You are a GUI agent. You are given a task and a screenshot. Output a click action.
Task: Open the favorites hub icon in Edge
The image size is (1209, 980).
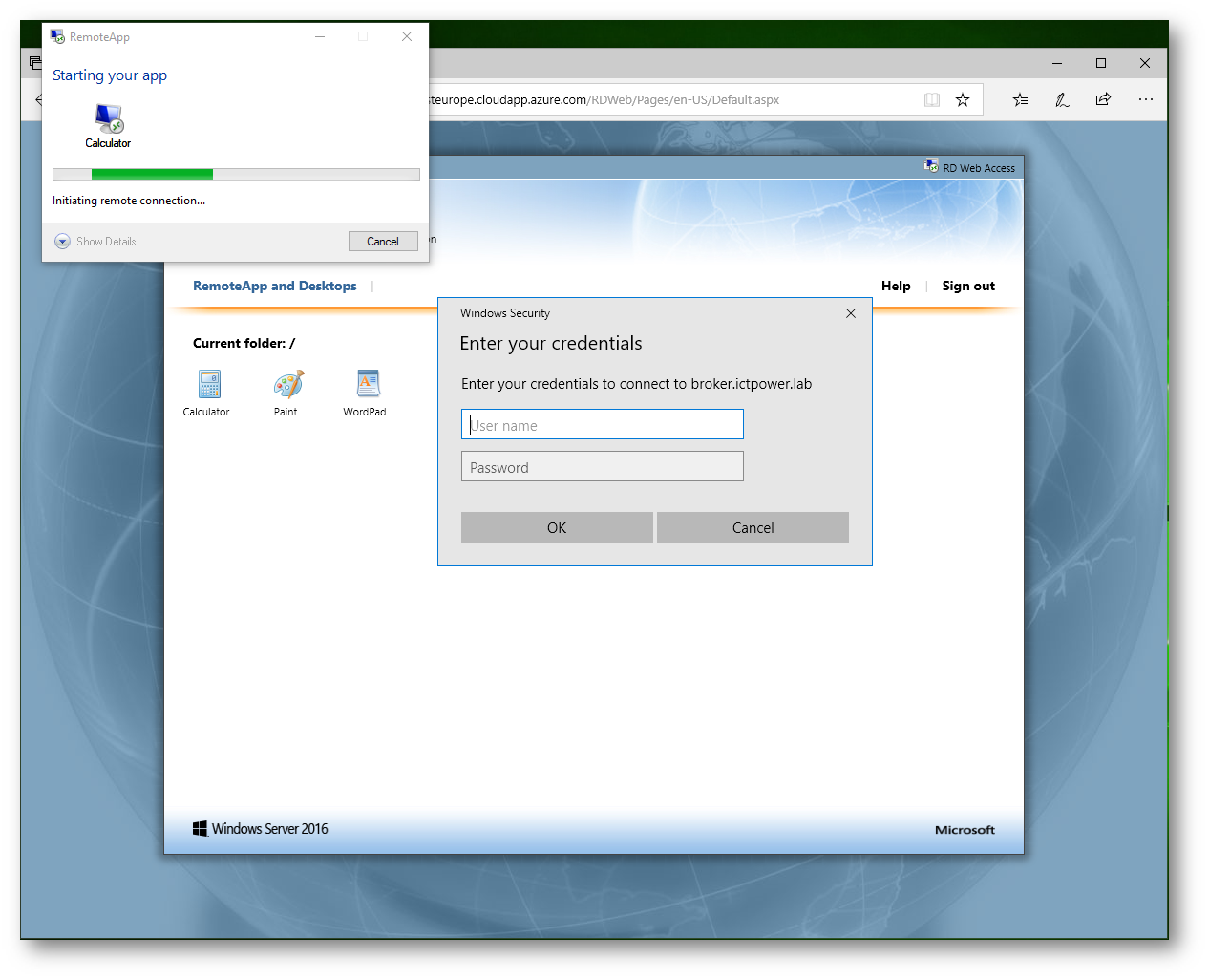coord(1020,99)
